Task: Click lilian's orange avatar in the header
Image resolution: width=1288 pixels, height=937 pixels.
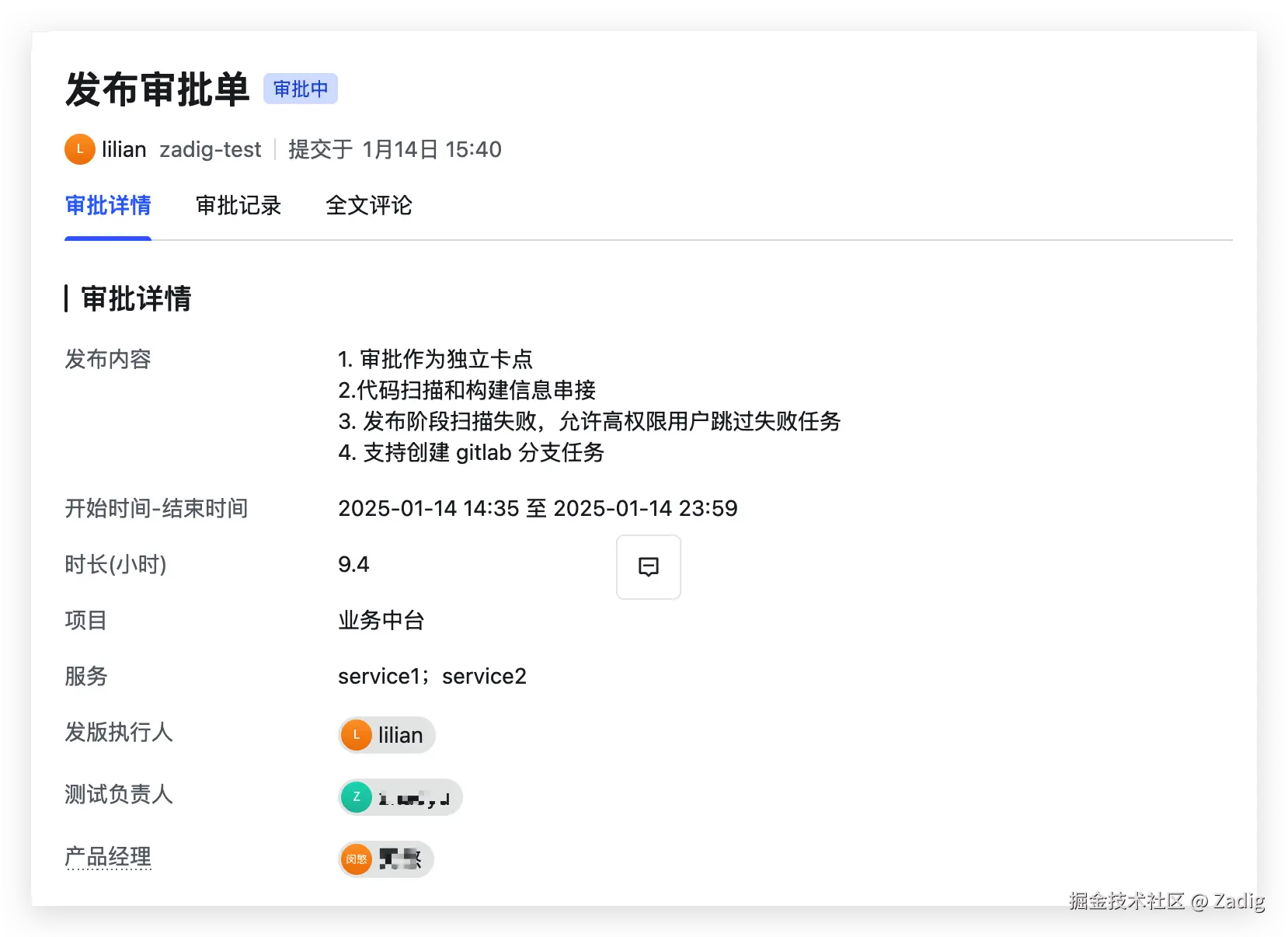Action: click(80, 149)
